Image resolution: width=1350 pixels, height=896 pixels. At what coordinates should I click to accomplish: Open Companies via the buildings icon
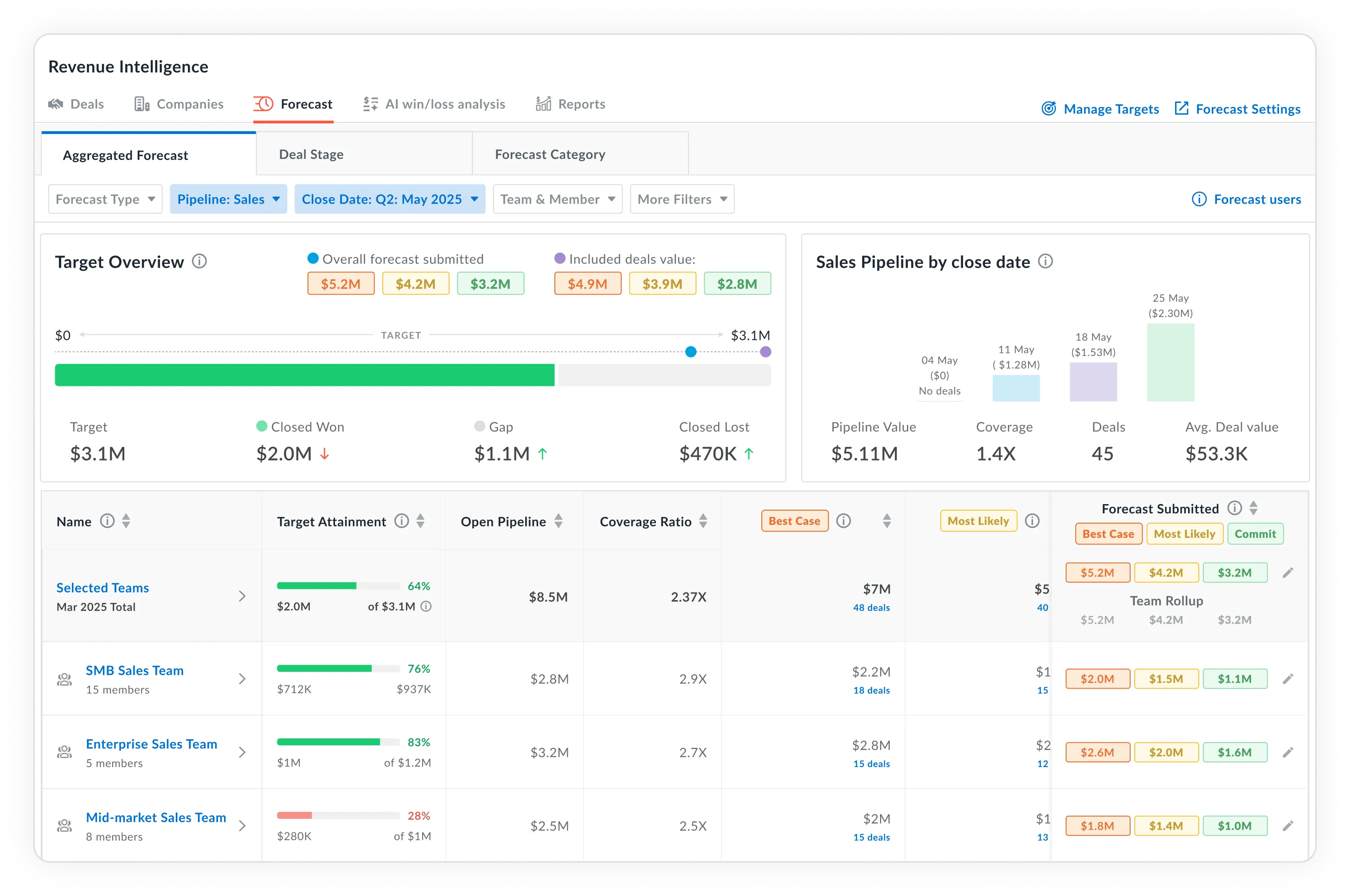pyautogui.click(x=141, y=104)
